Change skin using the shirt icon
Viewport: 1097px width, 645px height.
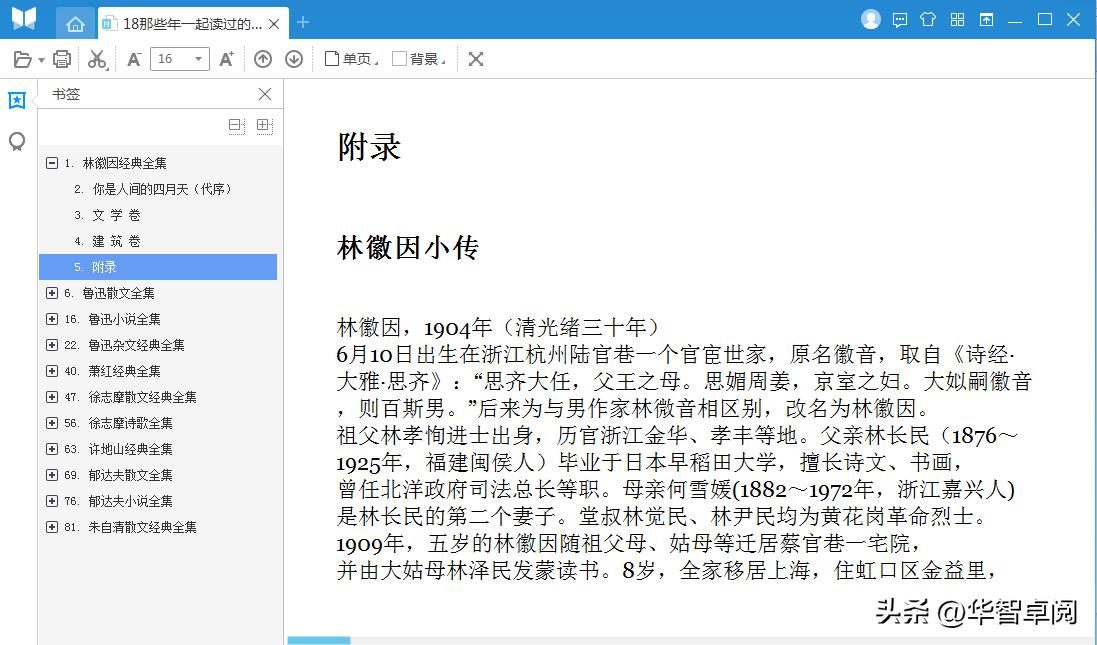(929, 19)
